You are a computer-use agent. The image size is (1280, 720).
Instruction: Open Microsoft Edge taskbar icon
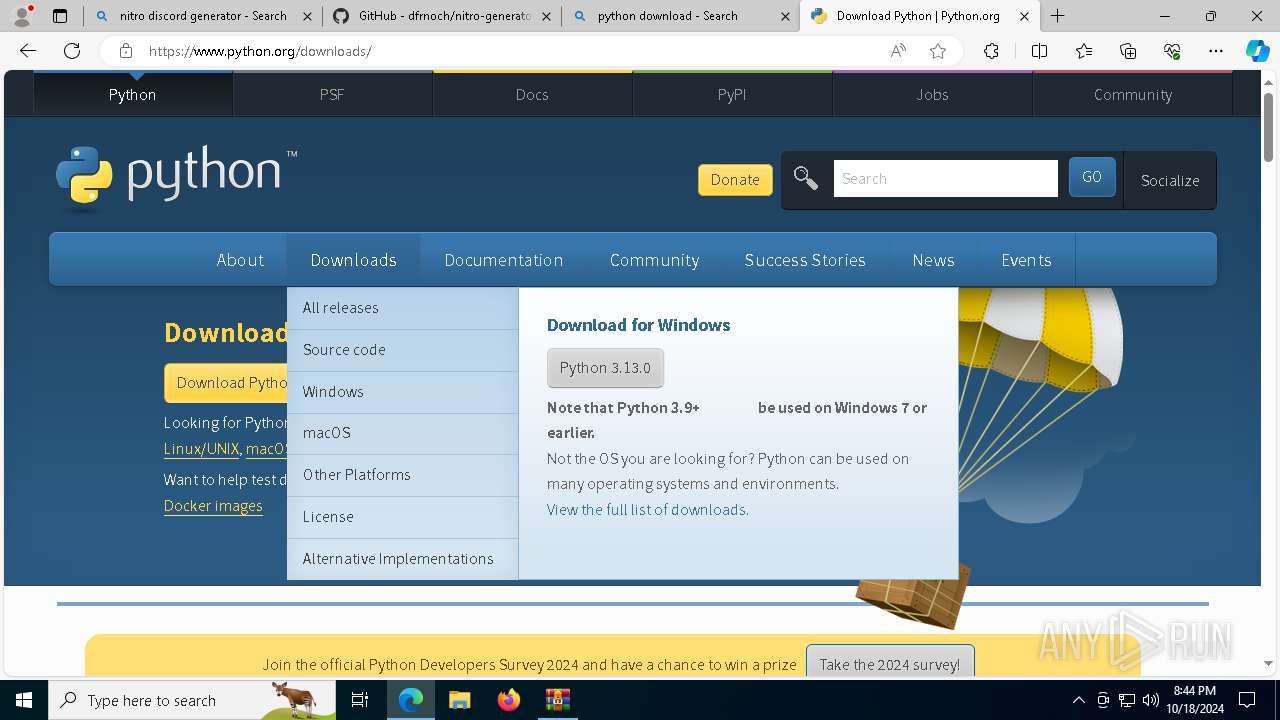coord(411,700)
